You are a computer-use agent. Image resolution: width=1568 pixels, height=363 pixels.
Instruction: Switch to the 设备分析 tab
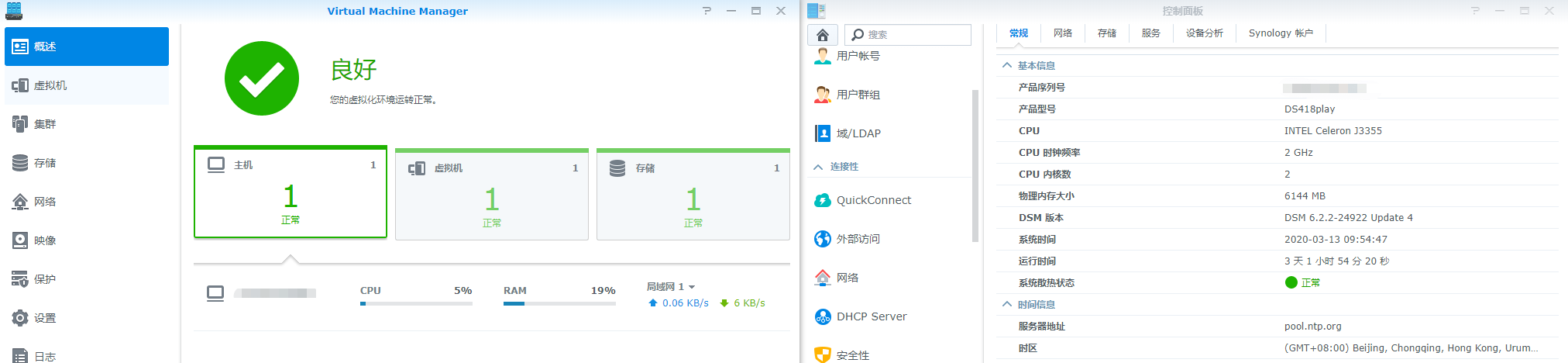(x=1205, y=33)
